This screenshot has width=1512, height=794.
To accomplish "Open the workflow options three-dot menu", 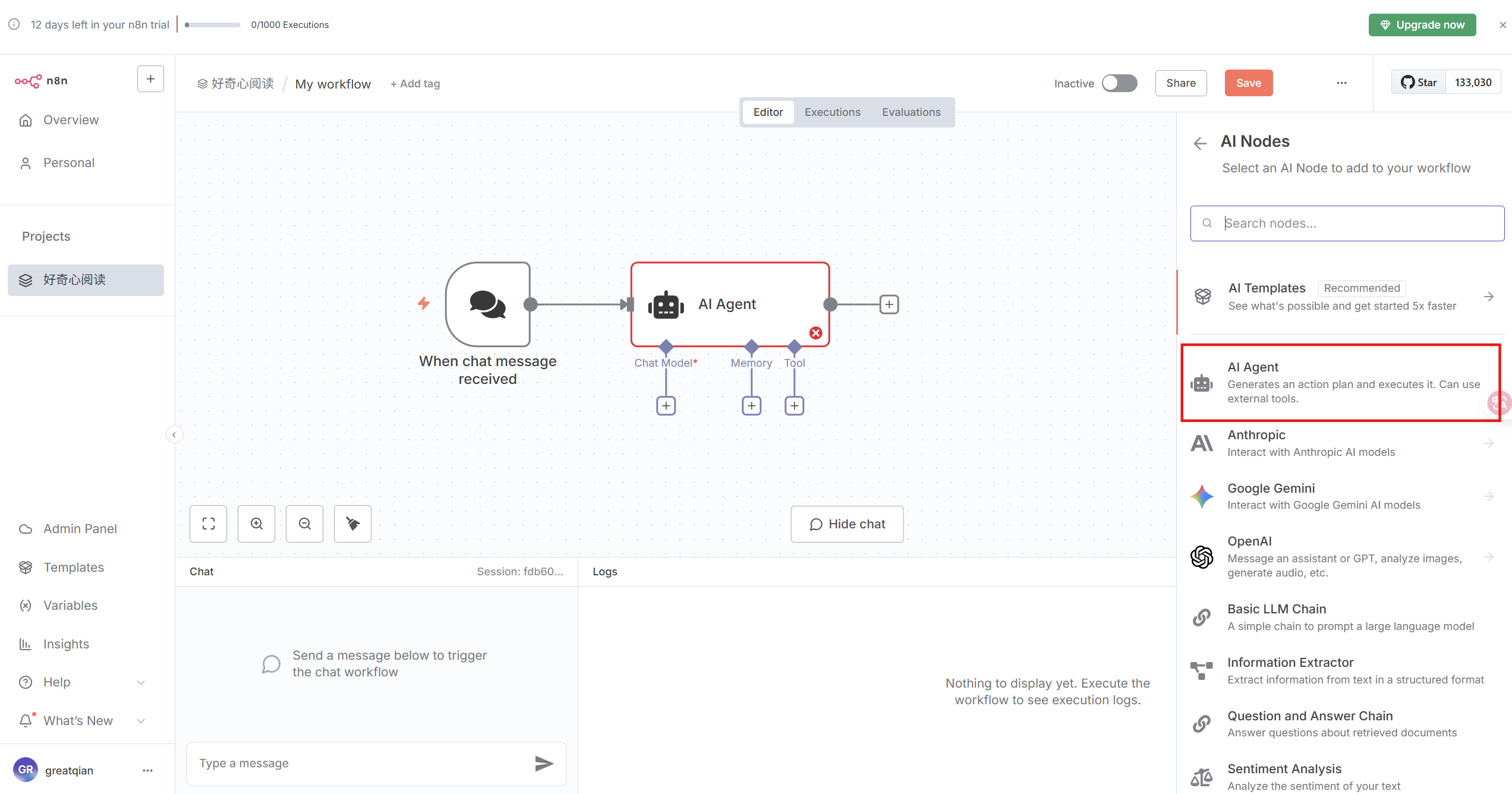I will point(1341,83).
